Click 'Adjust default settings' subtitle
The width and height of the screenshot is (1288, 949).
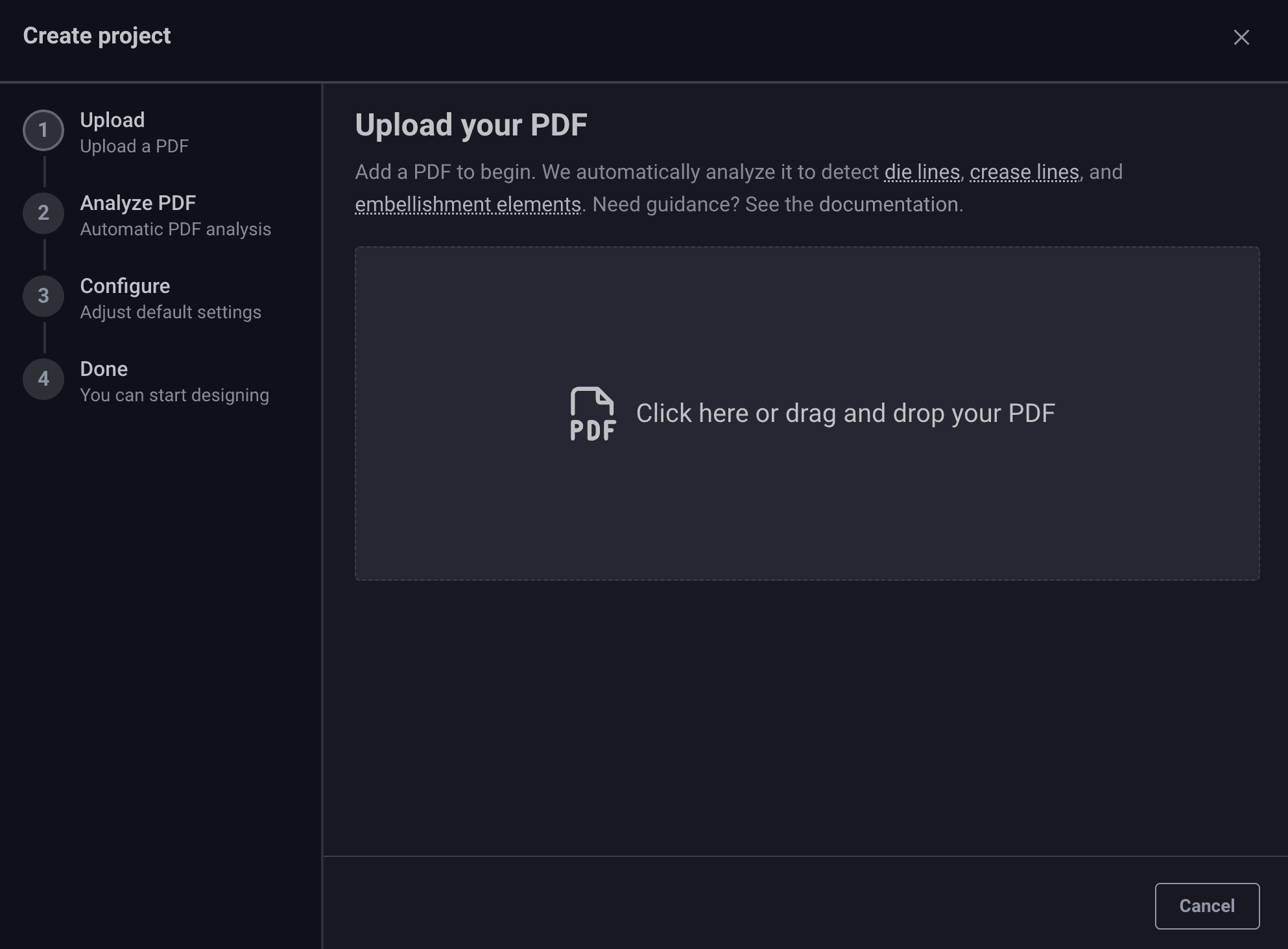pyautogui.click(x=171, y=312)
